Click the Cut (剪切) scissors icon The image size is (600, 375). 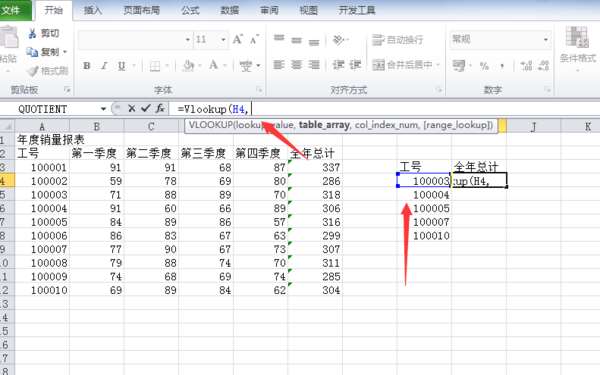(x=33, y=34)
